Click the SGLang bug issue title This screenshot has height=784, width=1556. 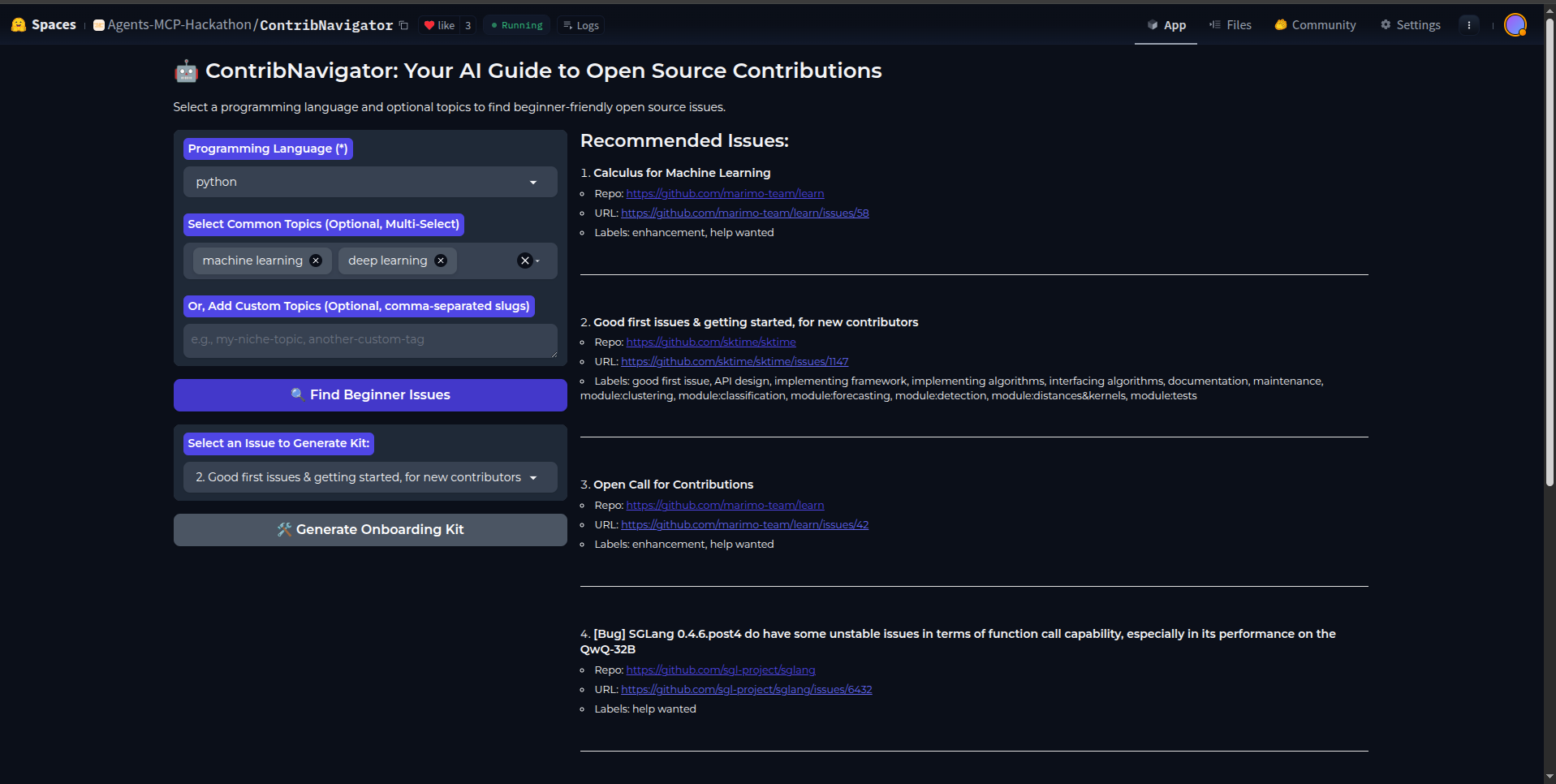tap(958, 641)
